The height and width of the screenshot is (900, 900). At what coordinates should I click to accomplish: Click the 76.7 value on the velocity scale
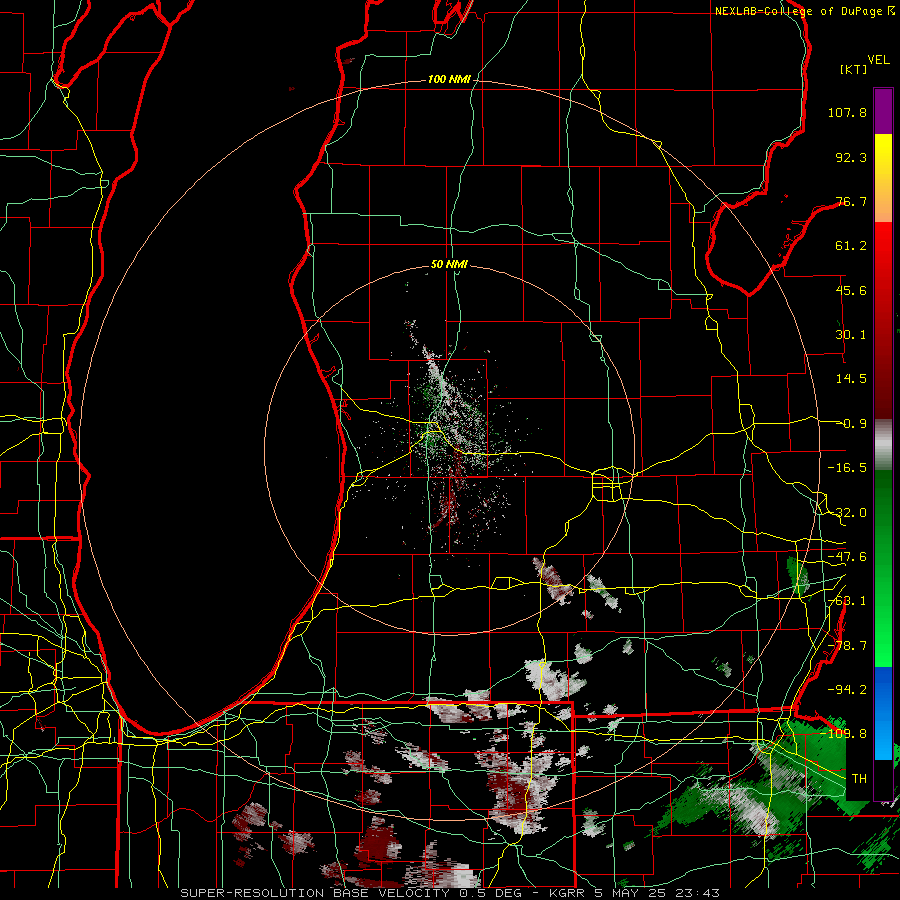pyautogui.click(x=851, y=201)
